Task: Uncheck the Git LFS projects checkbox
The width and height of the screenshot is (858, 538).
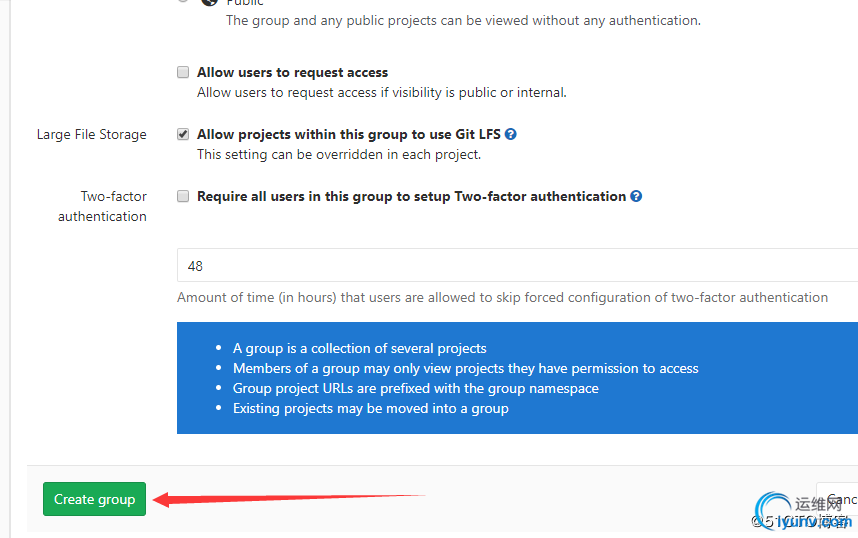Action: click(183, 134)
